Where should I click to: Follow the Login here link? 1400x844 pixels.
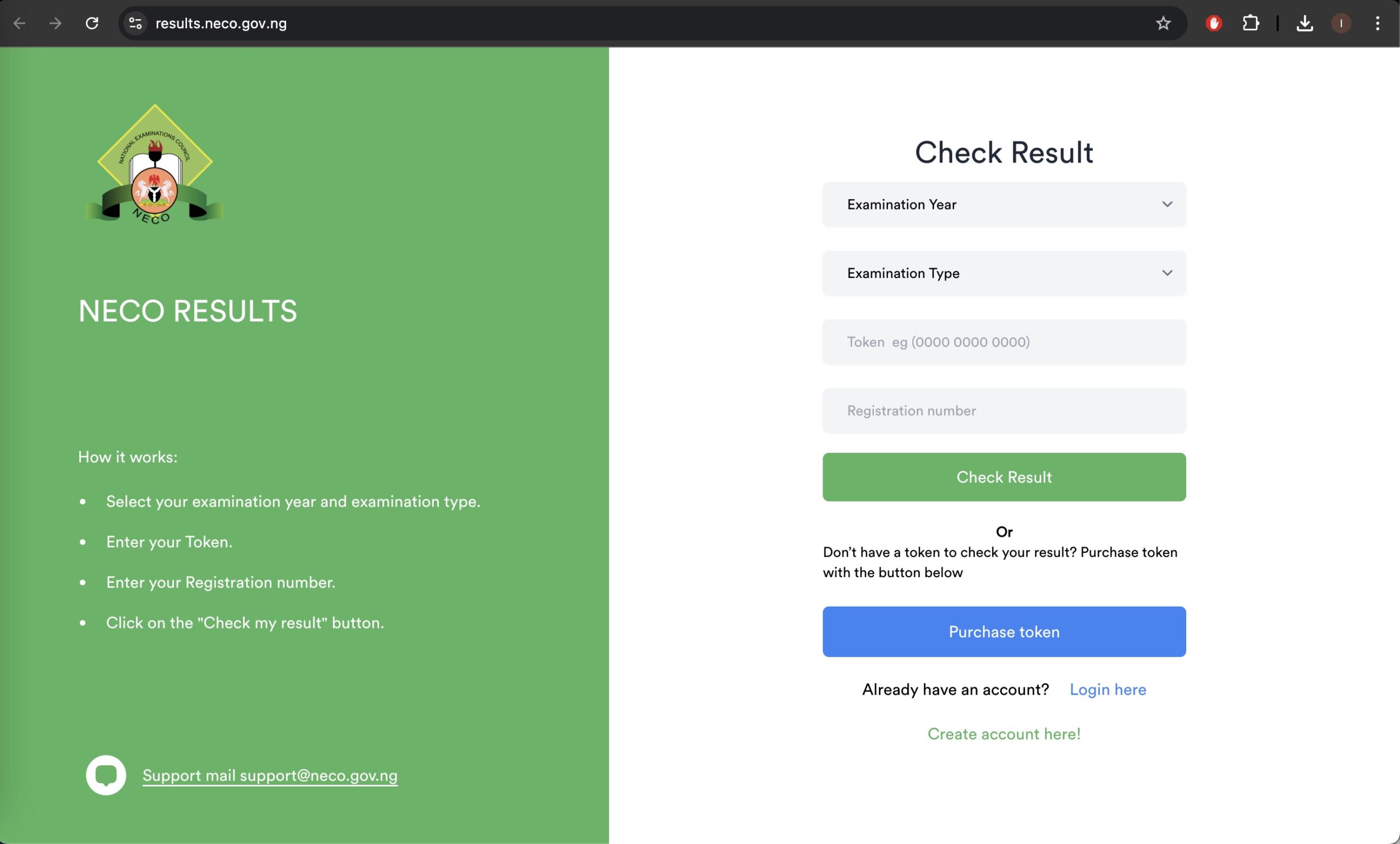tap(1107, 689)
